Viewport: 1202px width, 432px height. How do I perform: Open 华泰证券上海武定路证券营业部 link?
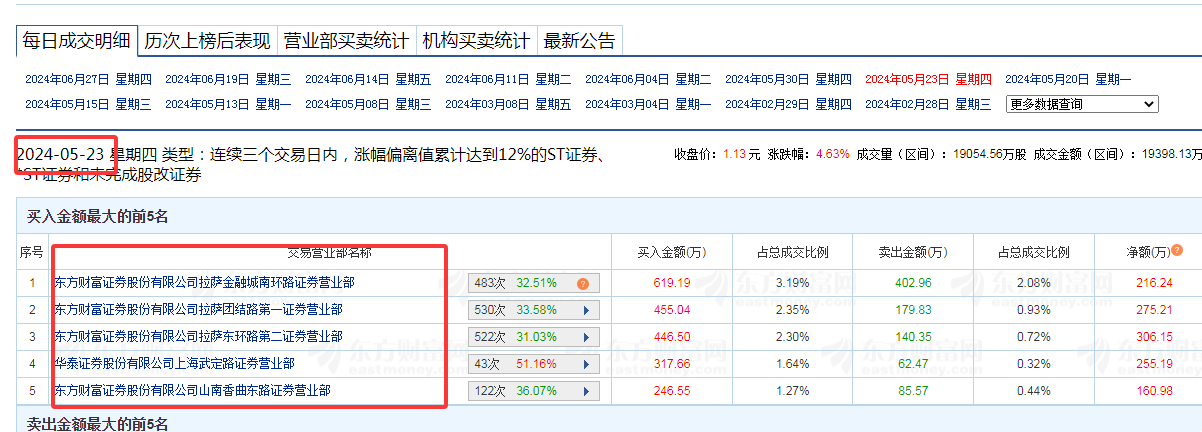pos(174,364)
